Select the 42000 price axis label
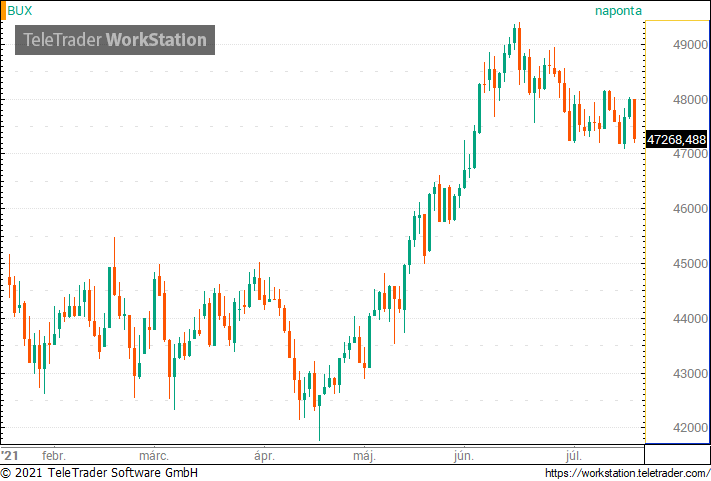Image resolution: width=711 pixels, height=481 pixels. point(690,428)
